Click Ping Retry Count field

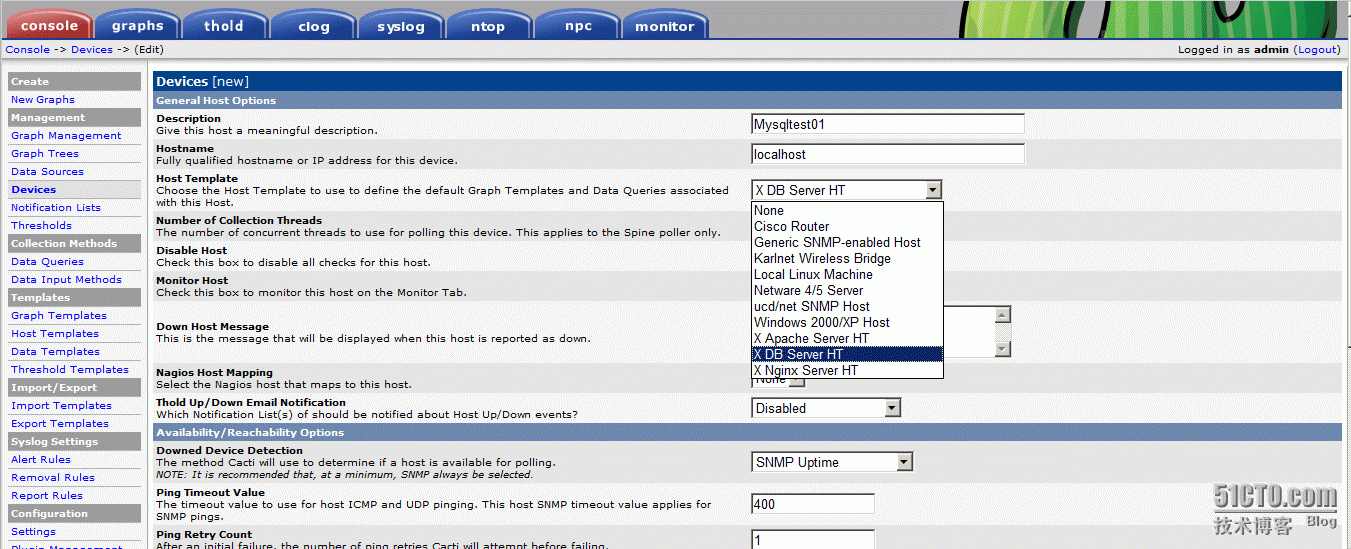pos(813,539)
